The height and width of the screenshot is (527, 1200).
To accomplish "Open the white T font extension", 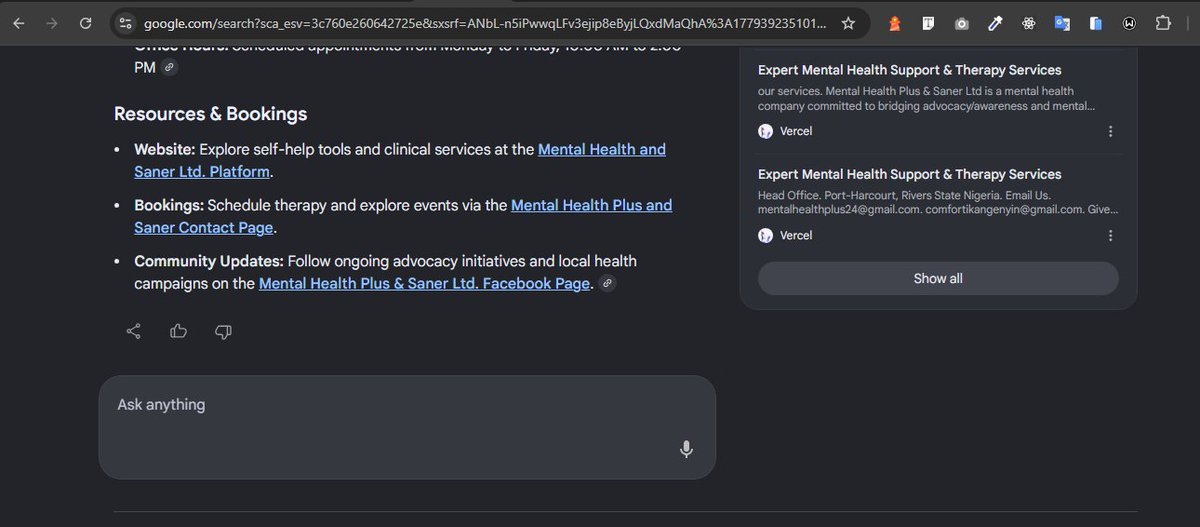I will pyautogui.click(x=928, y=23).
